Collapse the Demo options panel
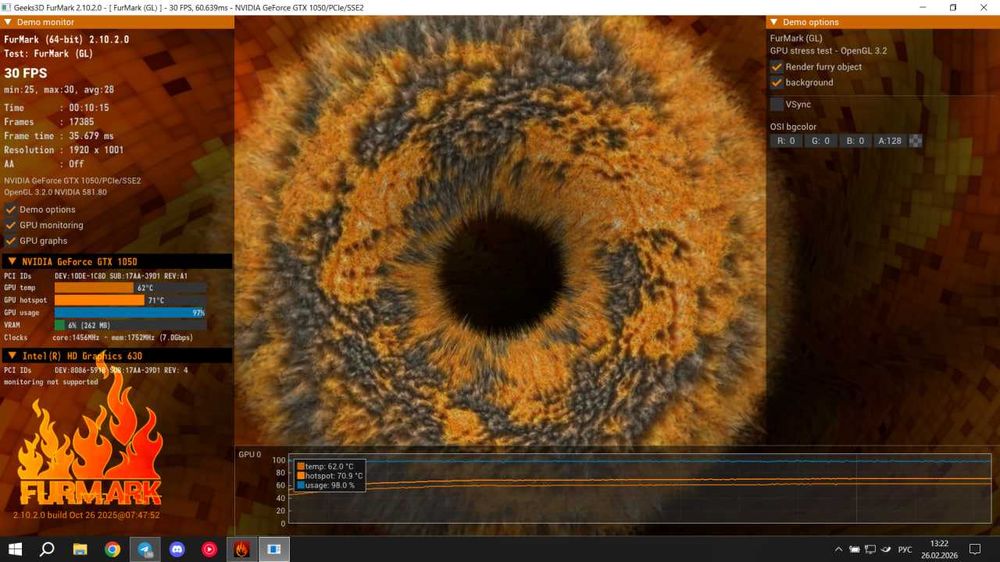The image size is (1000, 562). pyautogui.click(x=774, y=22)
